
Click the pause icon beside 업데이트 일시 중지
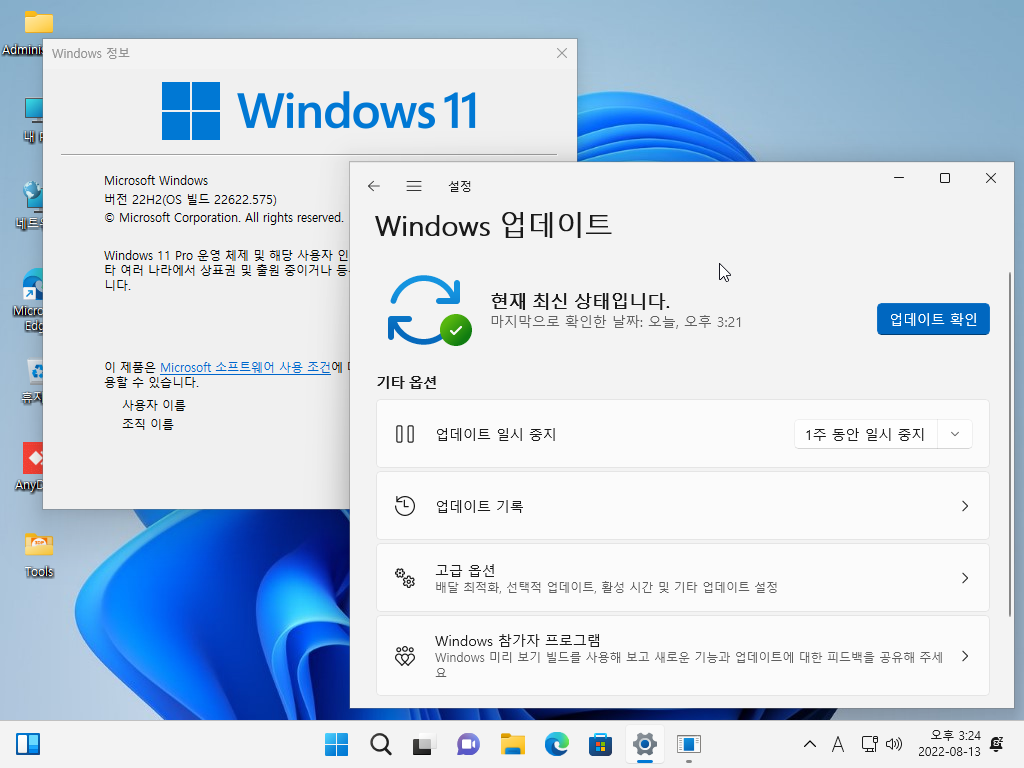coord(405,434)
